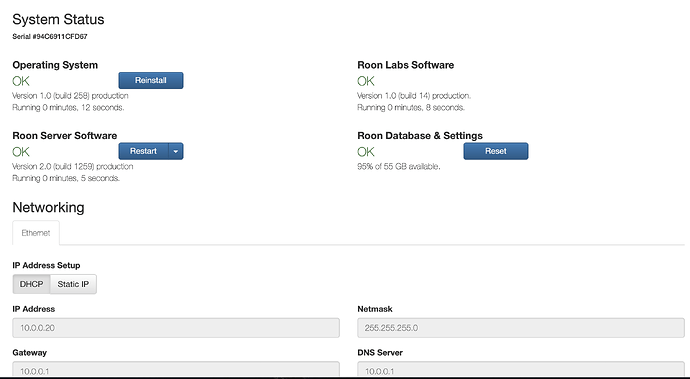Select the serial number text #94C6911CFD67
Screen dimensions: 690x379
[60, 37]
